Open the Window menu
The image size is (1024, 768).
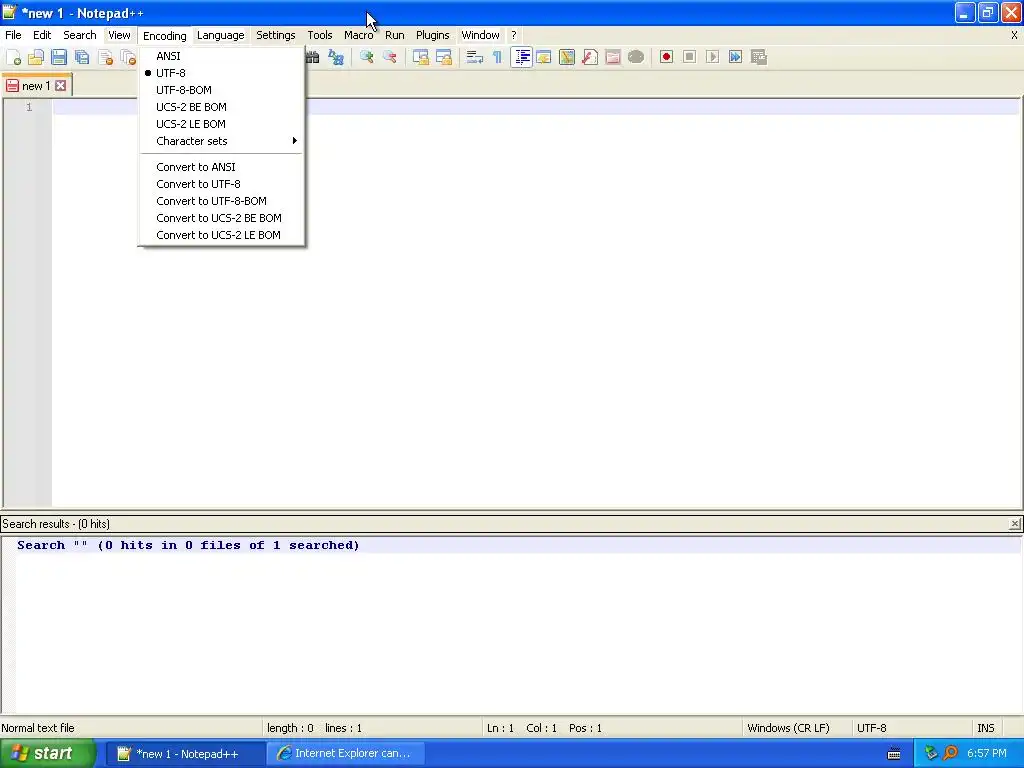[x=481, y=35]
